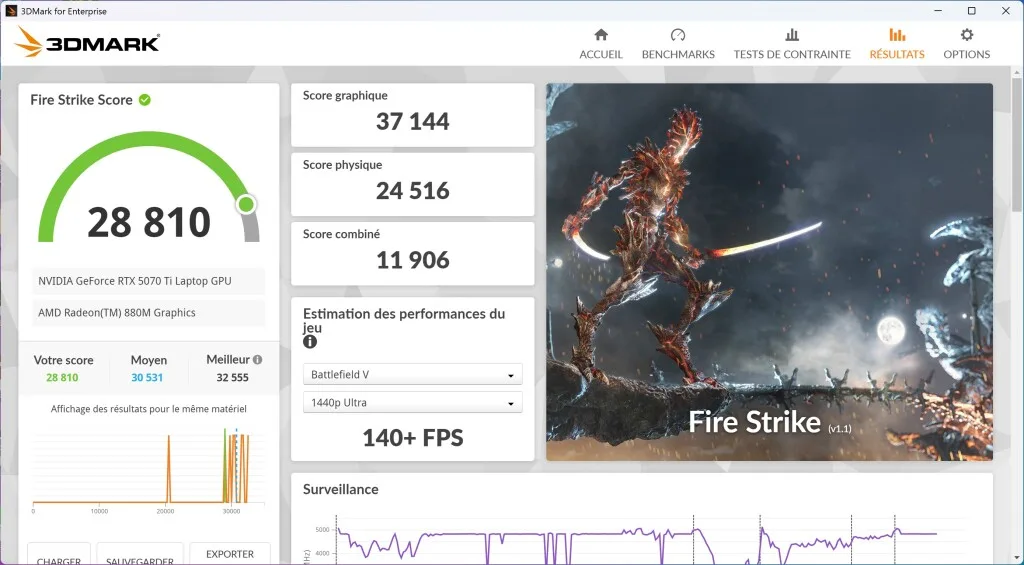Open Options via the gear icon
The height and width of the screenshot is (565, 1024).
(967, 35)
